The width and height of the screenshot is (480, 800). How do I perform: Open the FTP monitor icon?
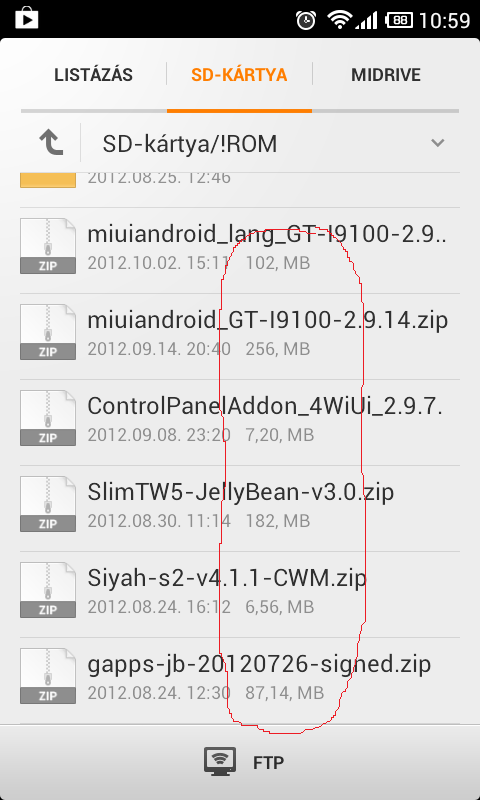click(220, 762)
